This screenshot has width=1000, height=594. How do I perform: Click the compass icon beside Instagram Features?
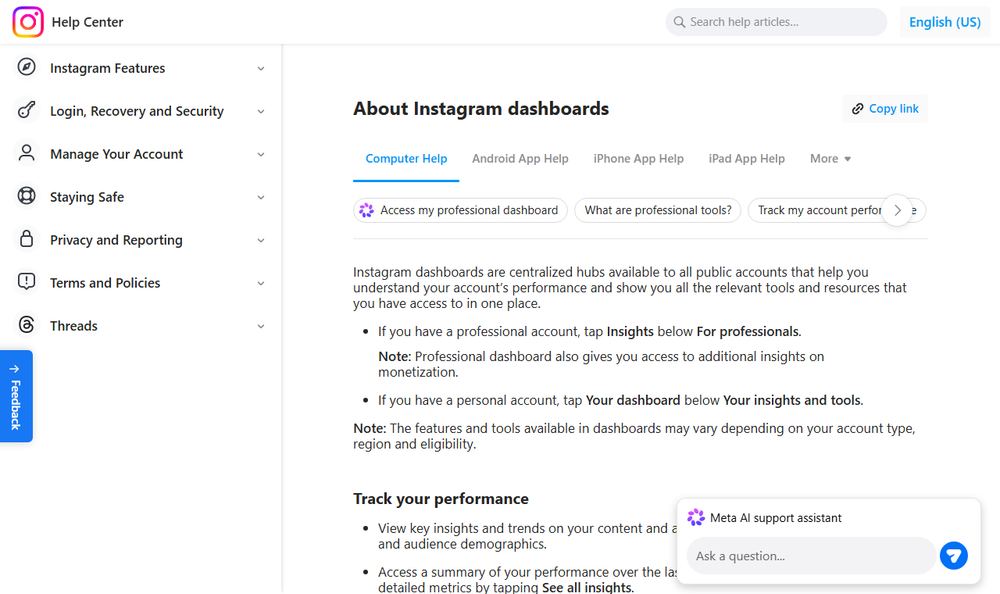pyautogui.click(x=26, y=66)
